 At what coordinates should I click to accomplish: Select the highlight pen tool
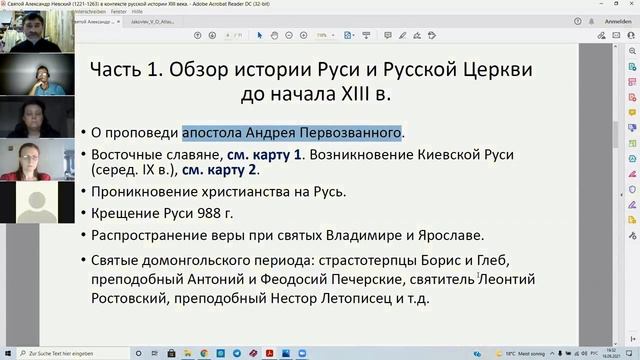pos(402,36)
